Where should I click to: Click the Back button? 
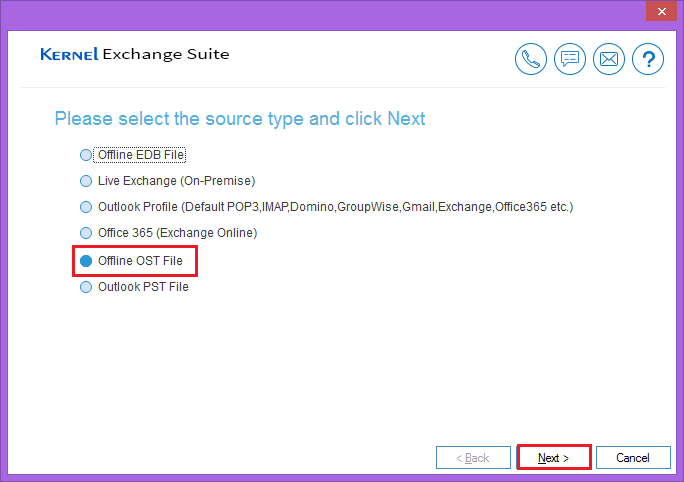473,458
